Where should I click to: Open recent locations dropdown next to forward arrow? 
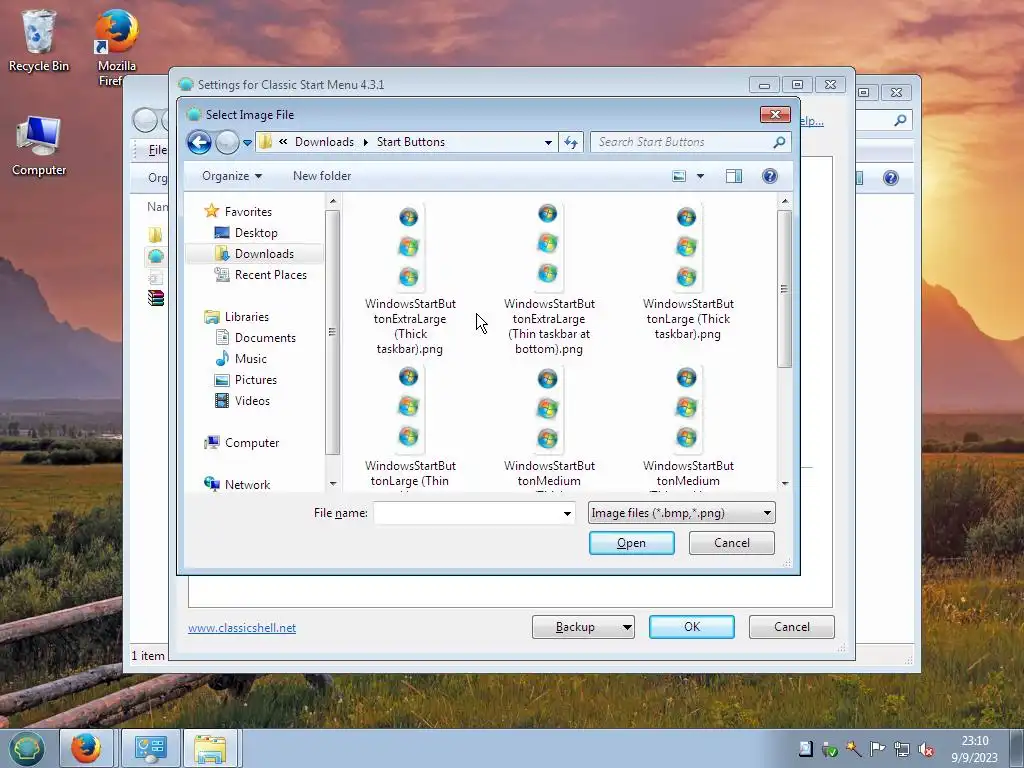248,142
